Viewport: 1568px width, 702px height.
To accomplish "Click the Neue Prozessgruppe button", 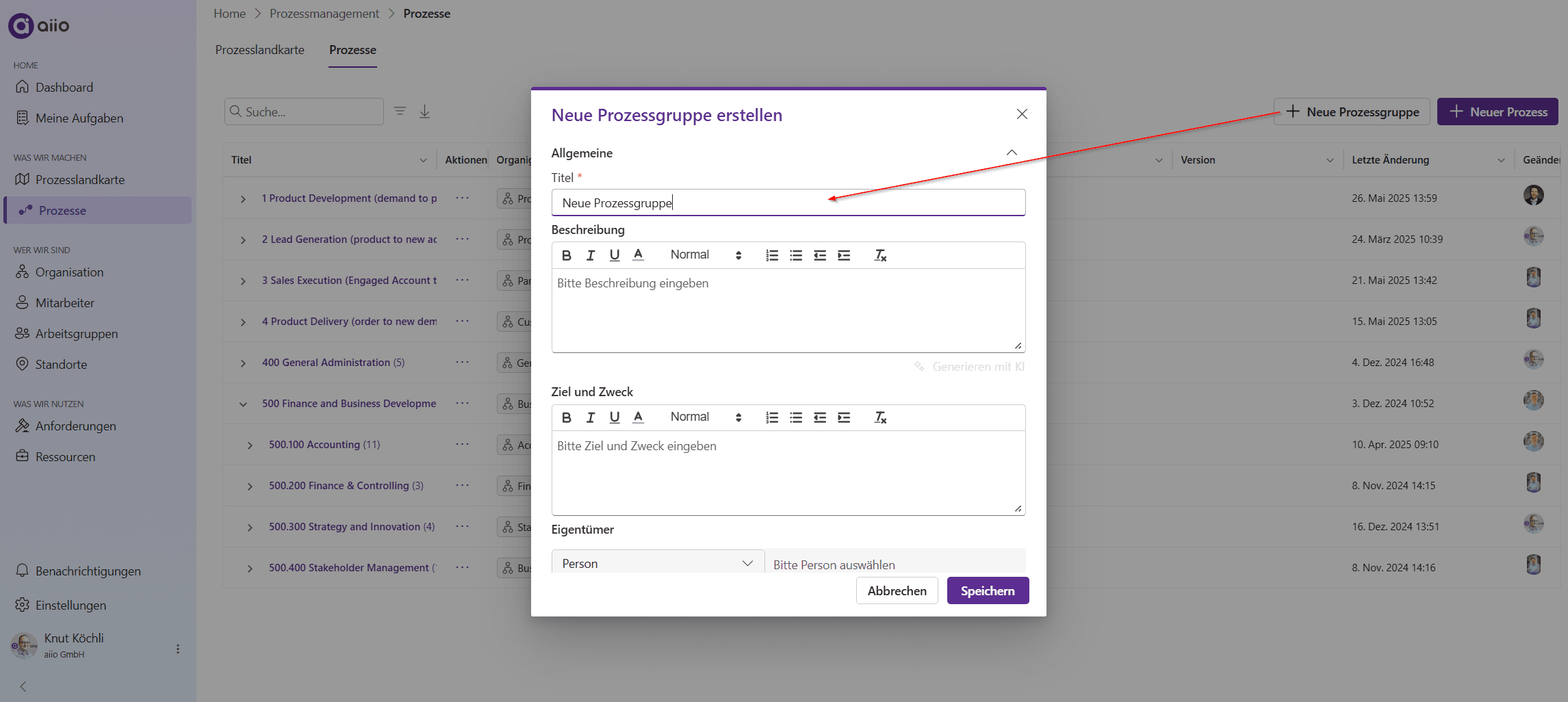I will 1352,112.
